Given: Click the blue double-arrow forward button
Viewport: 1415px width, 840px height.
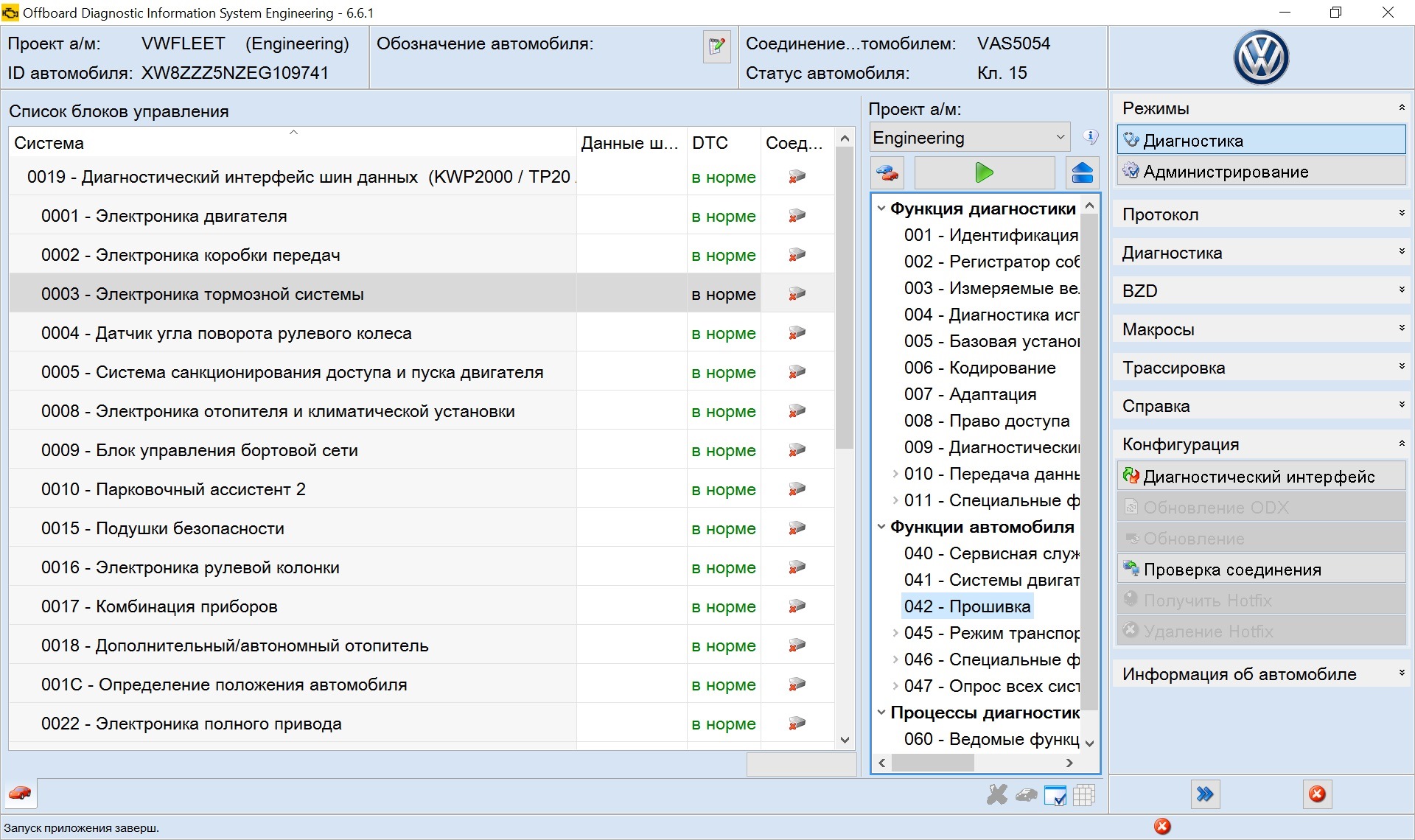Looking at the screenshot, I should 1205,794.
